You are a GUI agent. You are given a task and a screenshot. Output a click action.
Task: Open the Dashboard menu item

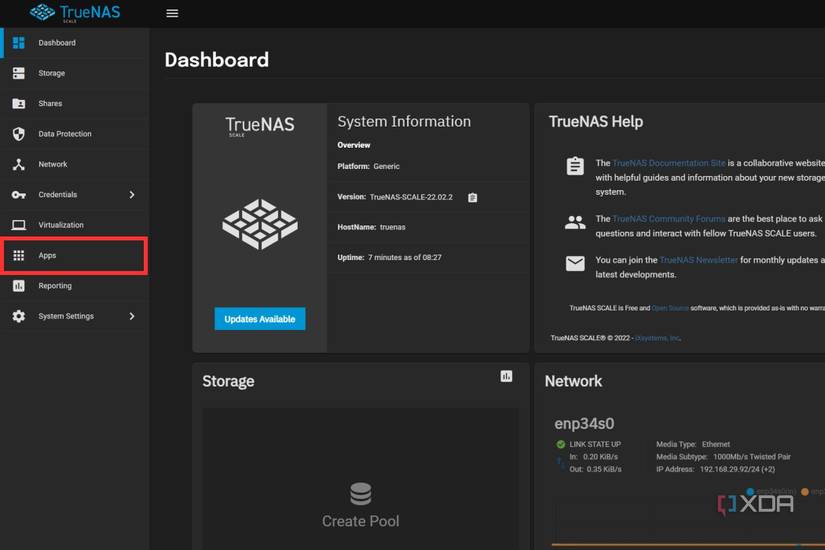(x=74, y=43)
